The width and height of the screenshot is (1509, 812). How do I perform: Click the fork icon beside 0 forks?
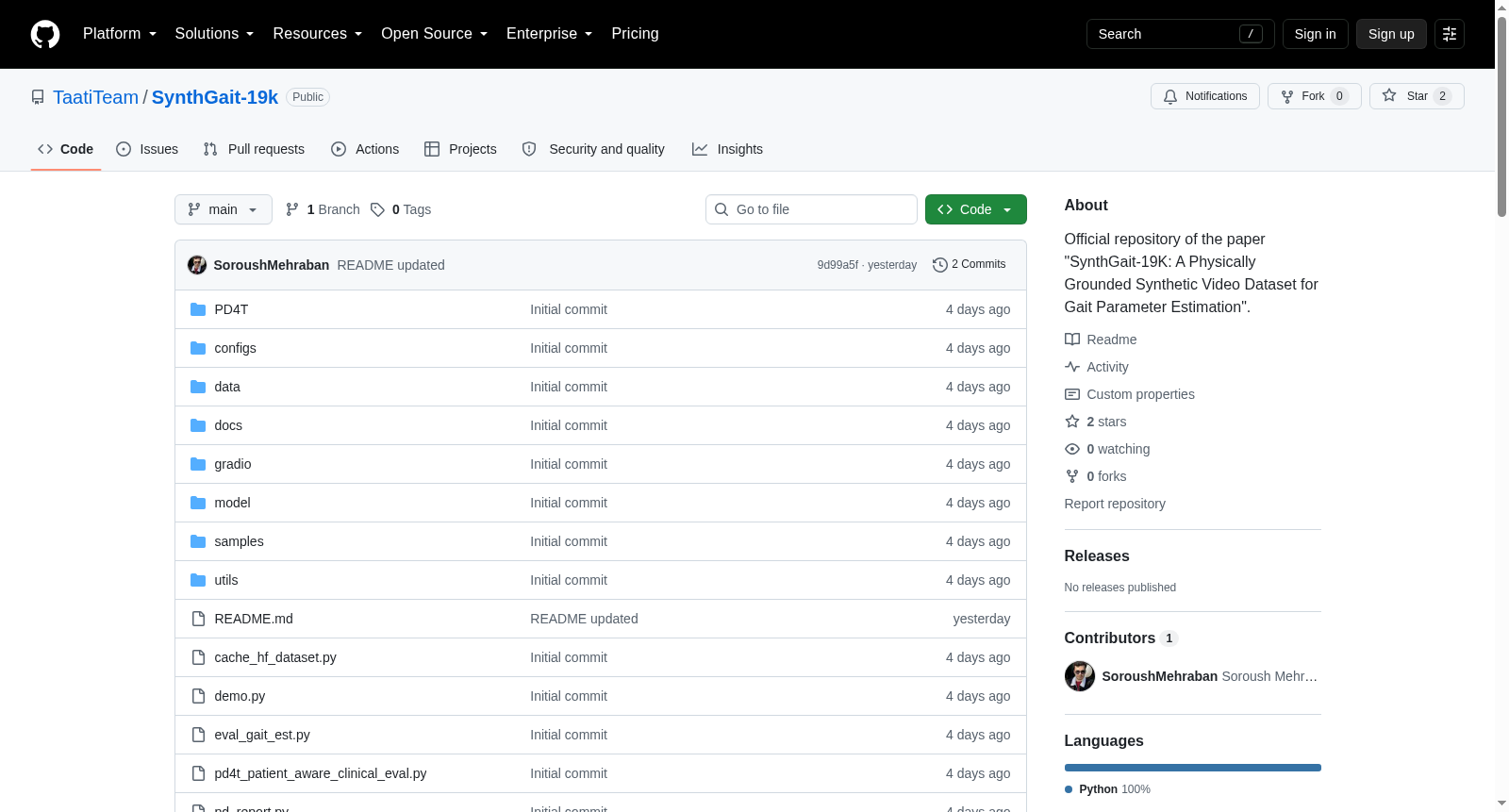click(x=1072, y=476)
